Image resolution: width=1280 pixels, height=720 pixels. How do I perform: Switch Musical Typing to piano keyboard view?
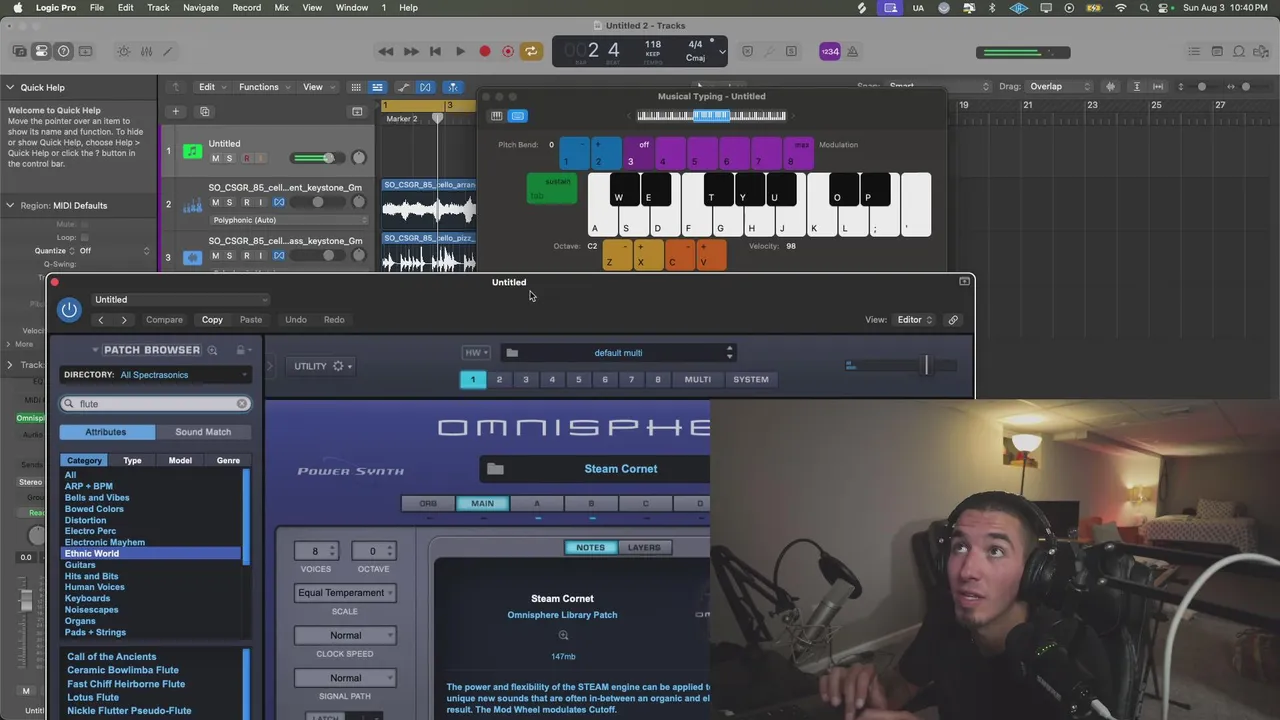[x=497, y=116]
